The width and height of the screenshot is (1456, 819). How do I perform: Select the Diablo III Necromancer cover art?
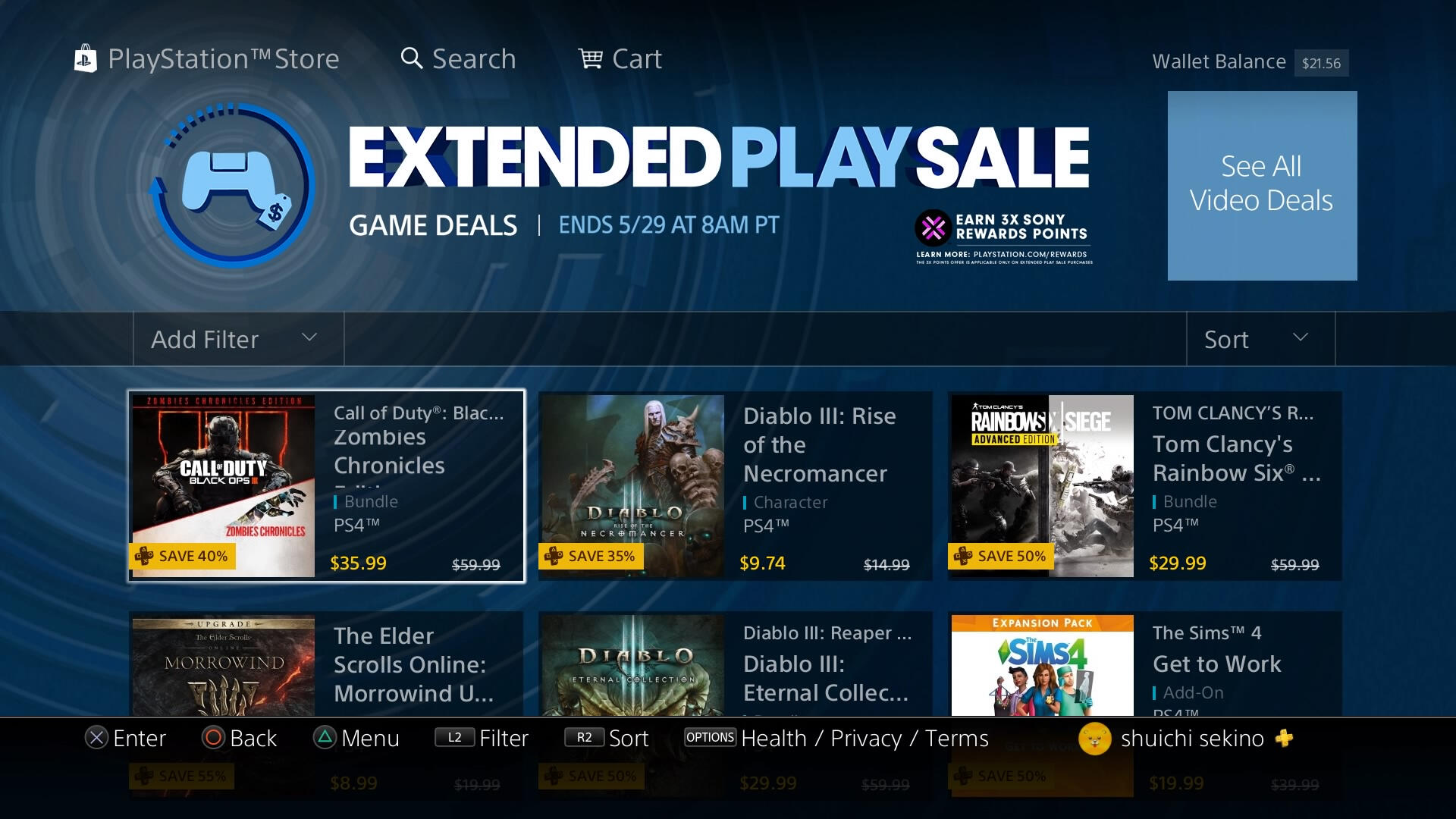coord(633,486)
